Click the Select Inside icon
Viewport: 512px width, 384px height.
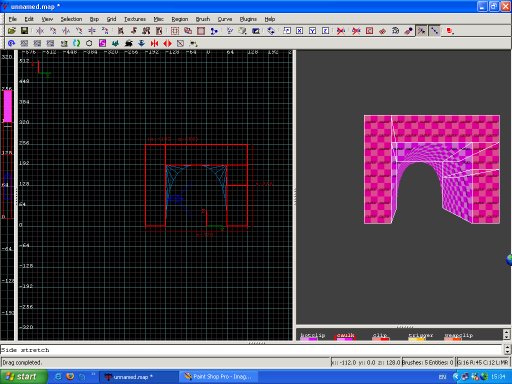coord(159,31)
